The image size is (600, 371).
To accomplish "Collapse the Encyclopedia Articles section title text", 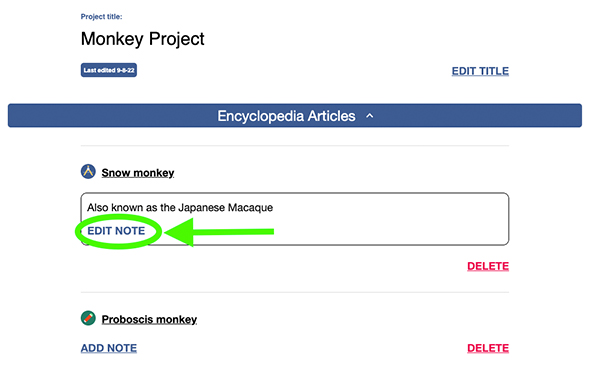I will tap(286, 116).
